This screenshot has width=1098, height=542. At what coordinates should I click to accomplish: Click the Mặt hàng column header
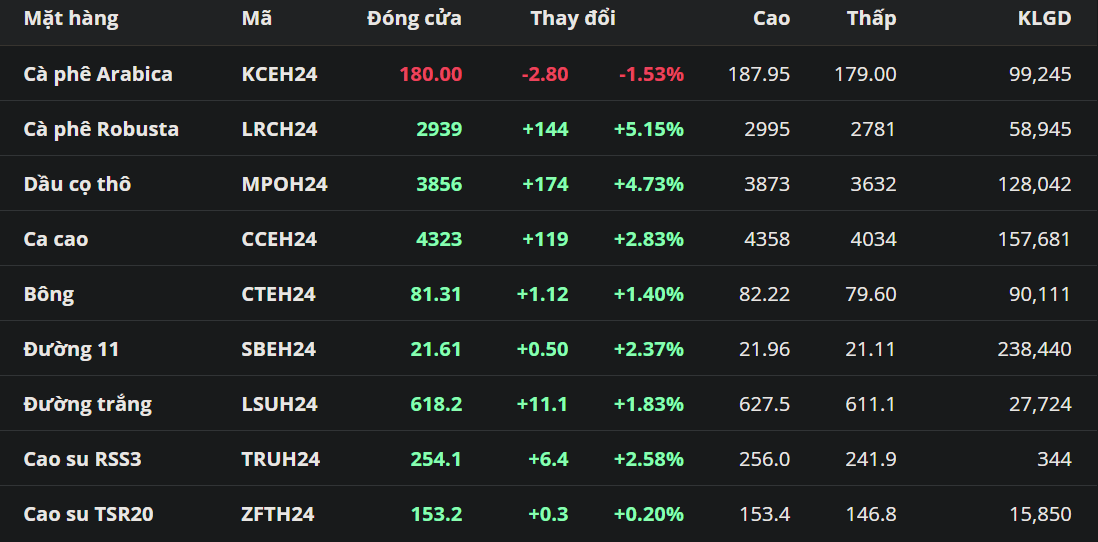71,18
